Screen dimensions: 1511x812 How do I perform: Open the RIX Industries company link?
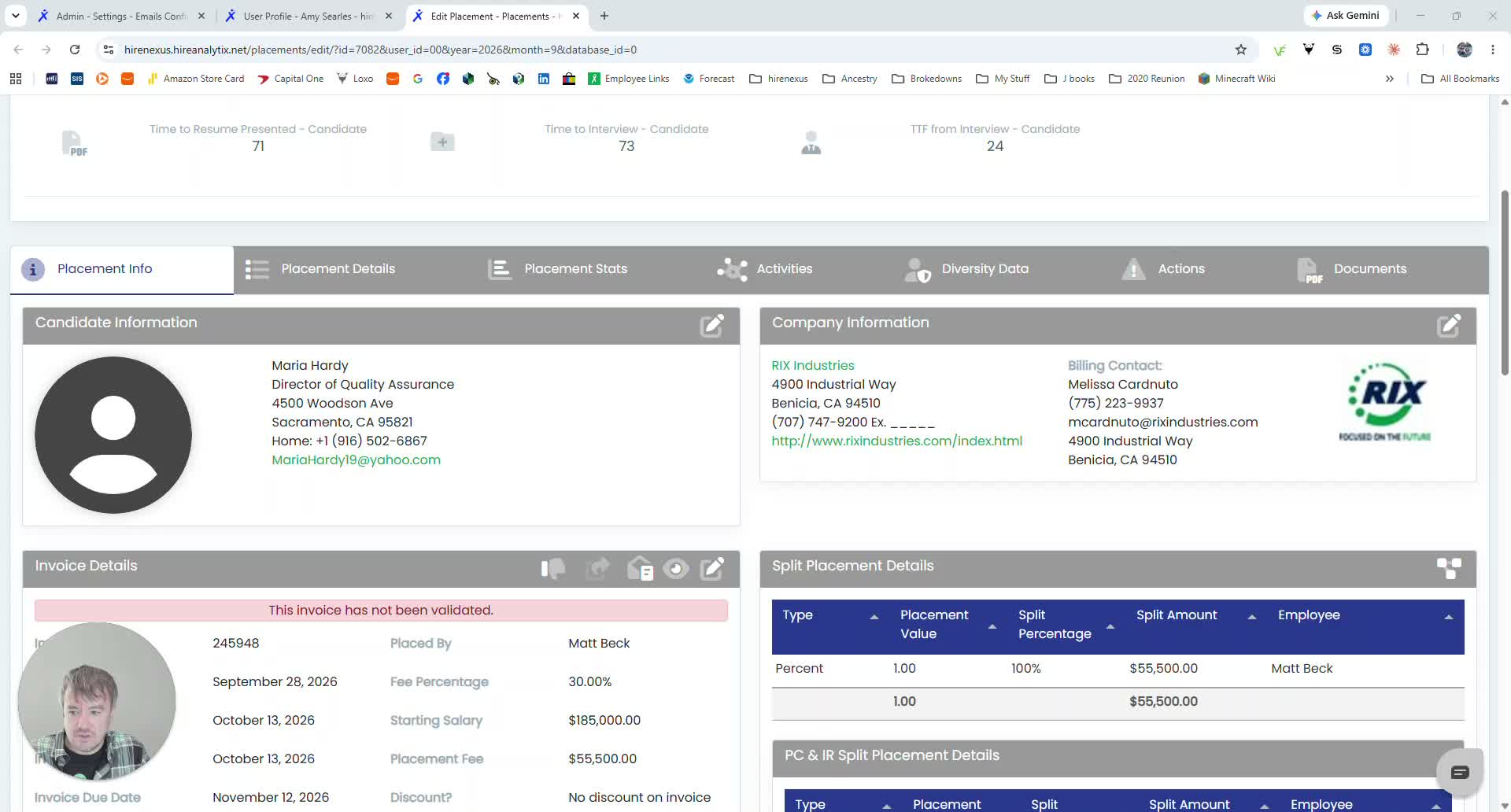(x=812, y=365)
